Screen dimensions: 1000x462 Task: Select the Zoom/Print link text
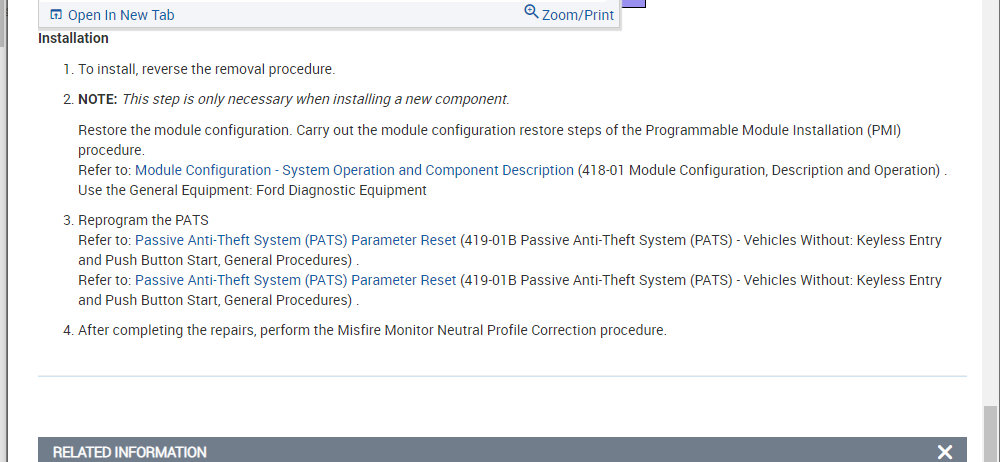tap(578, 15)
